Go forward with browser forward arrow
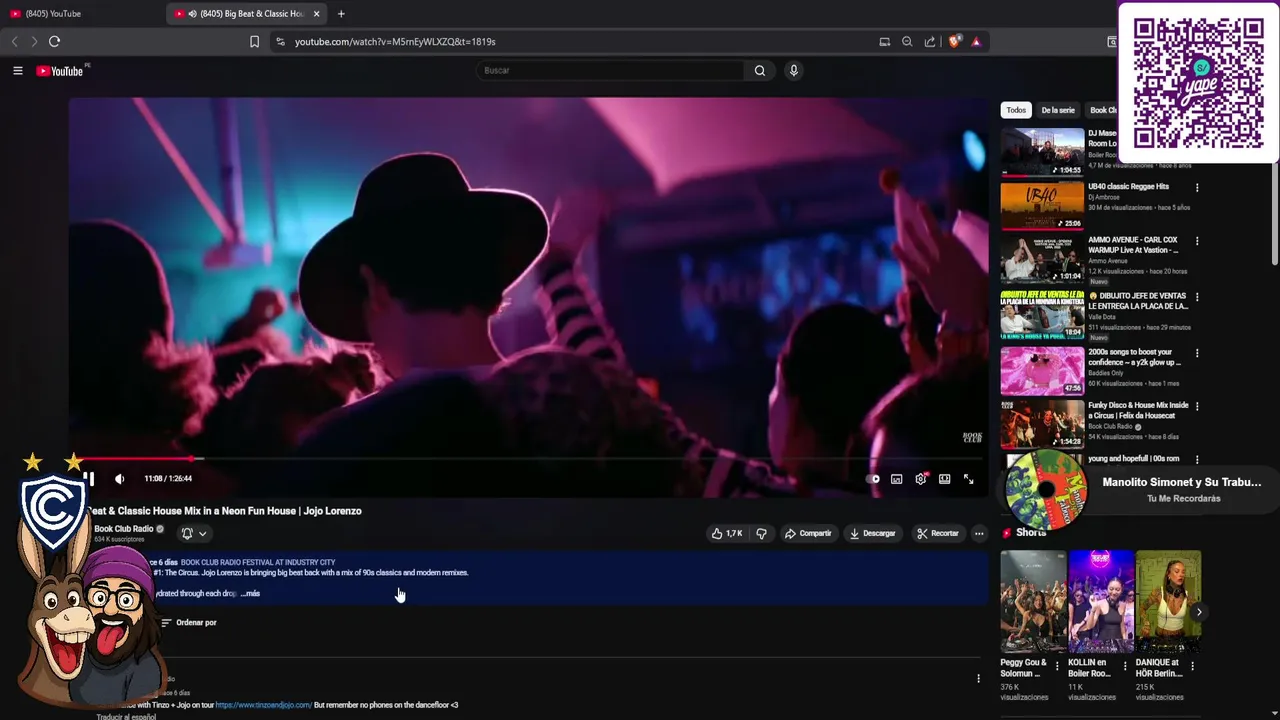 pyautogui.click(x=34, y=42)
